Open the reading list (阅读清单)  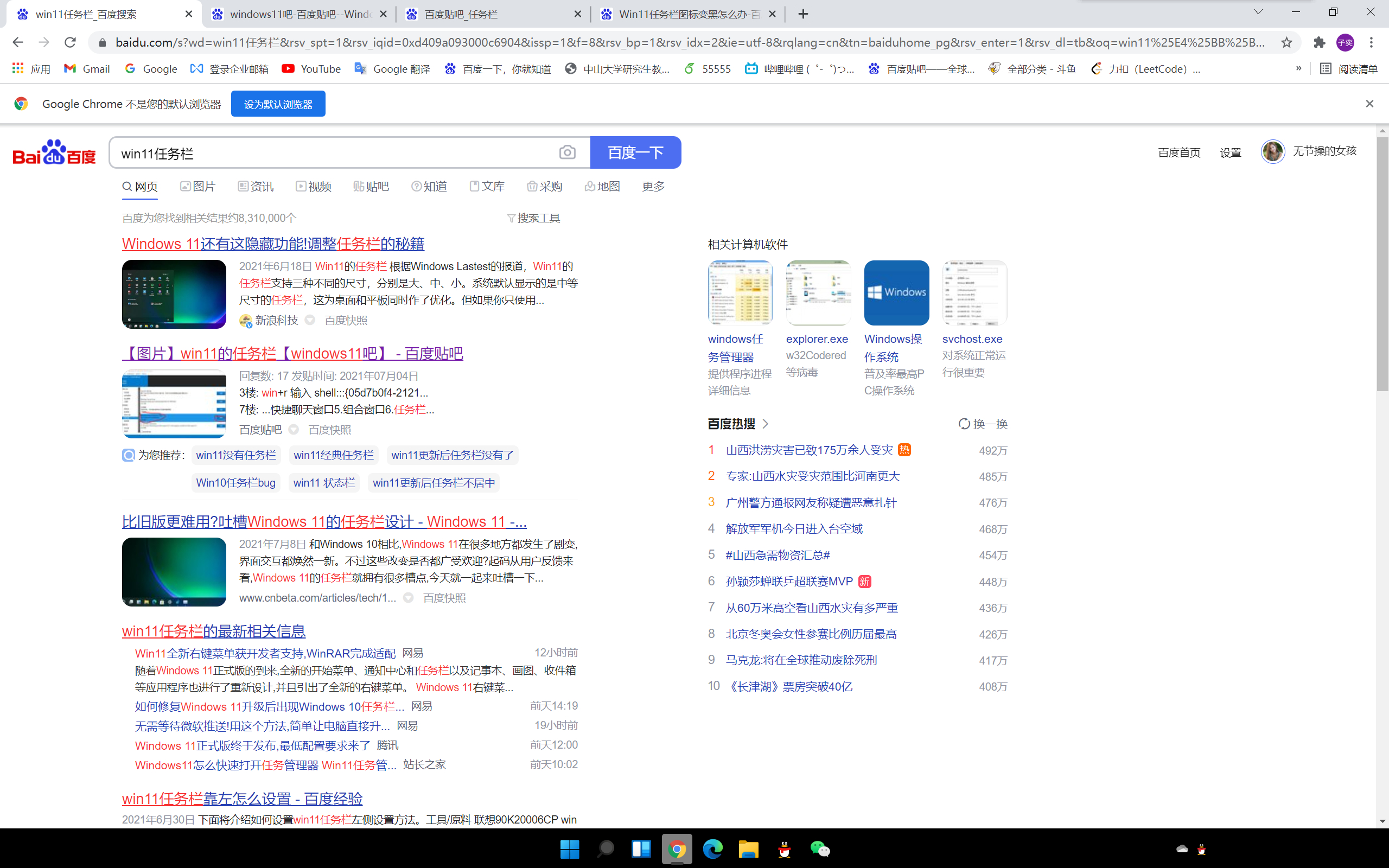click(1348, 69)
